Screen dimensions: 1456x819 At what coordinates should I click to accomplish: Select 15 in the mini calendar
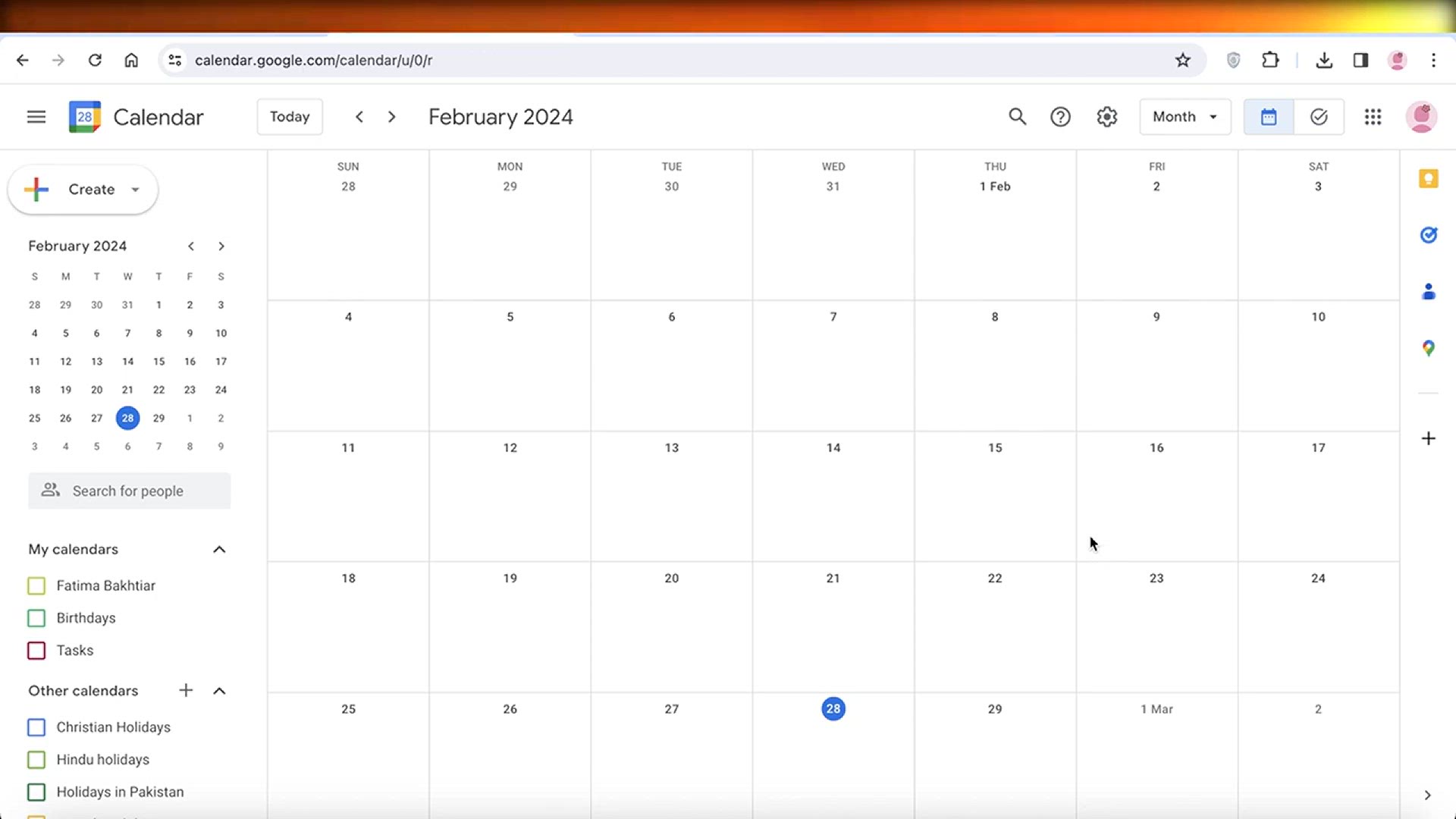pos(158,362)
